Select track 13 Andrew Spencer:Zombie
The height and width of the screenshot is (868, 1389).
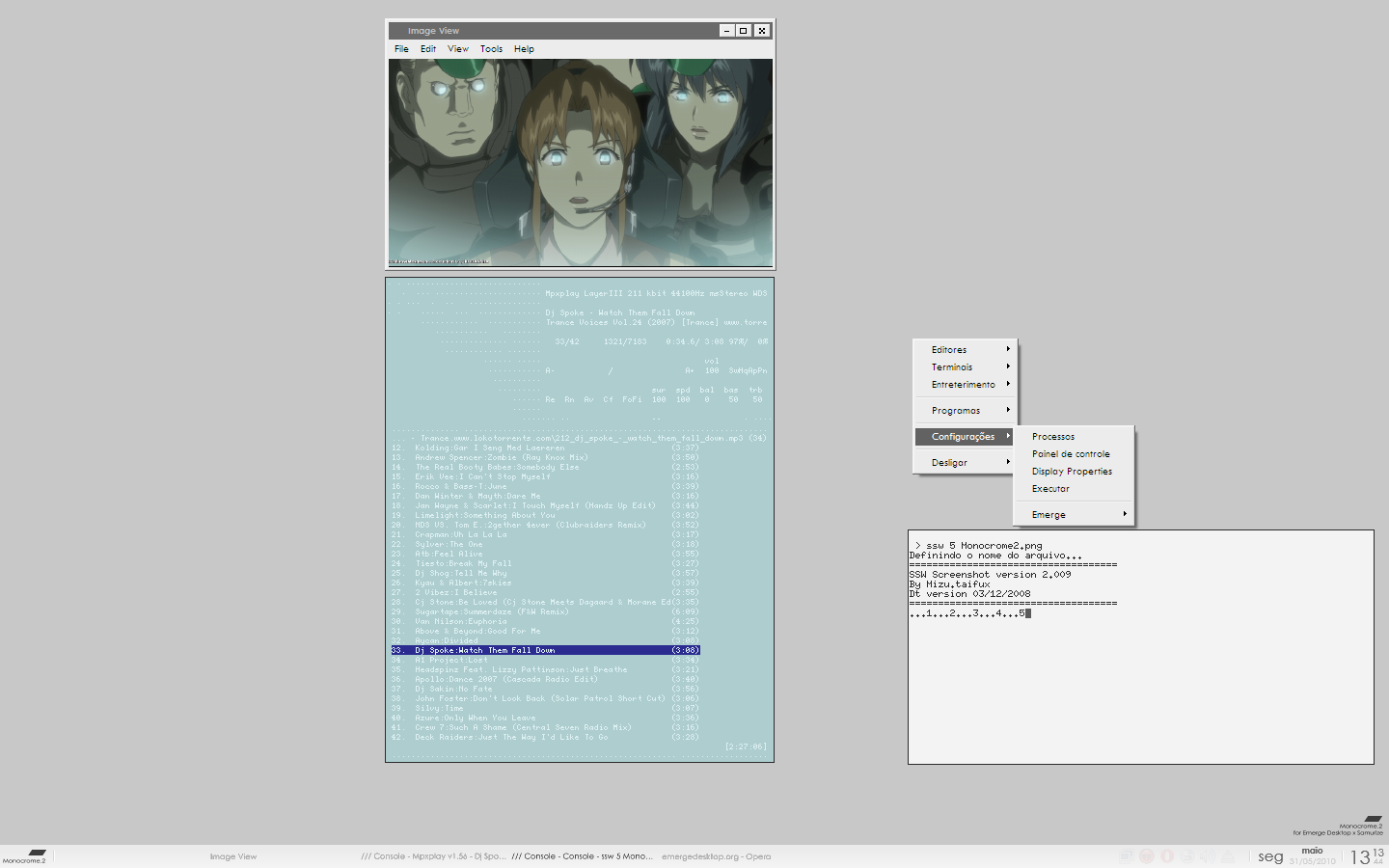pyautogui.click(x=545, y=457)
